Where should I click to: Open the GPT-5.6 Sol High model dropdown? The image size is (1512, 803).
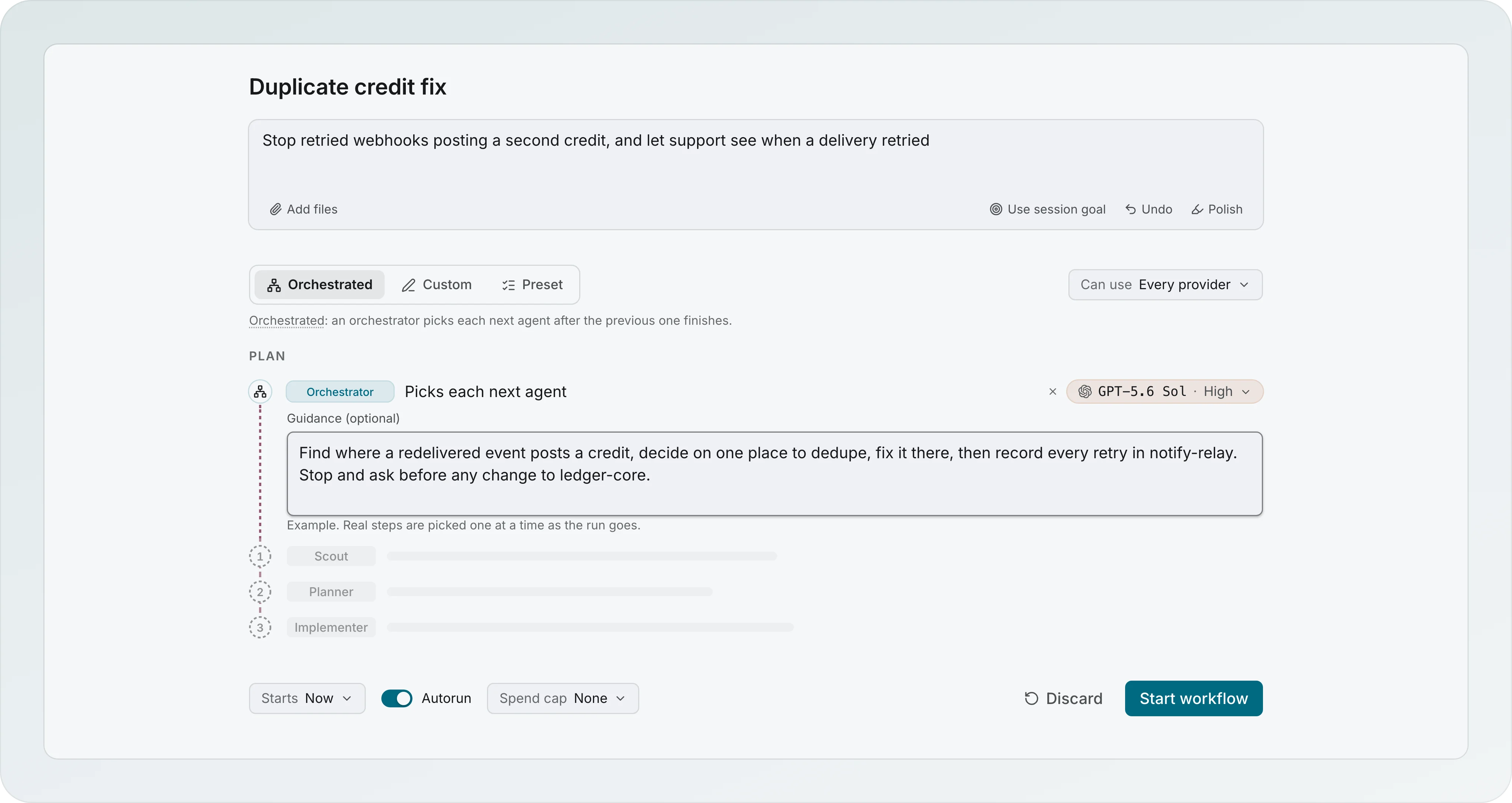[1164, 391]
